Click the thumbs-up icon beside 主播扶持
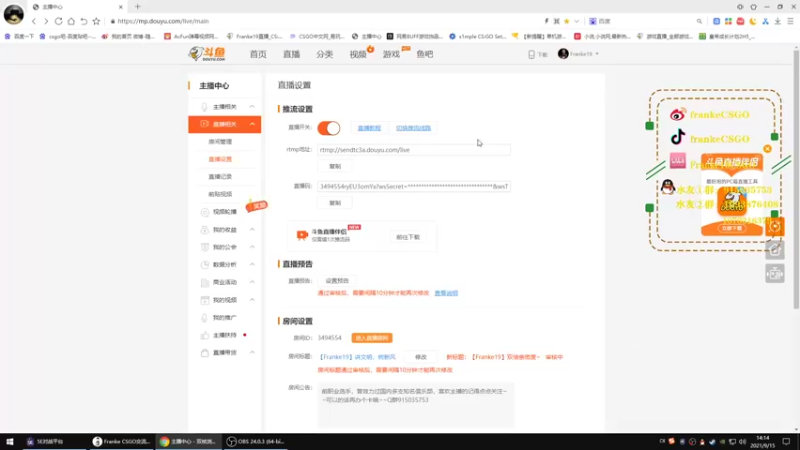This screenshot has height=450, width=800. pos(205,335)
